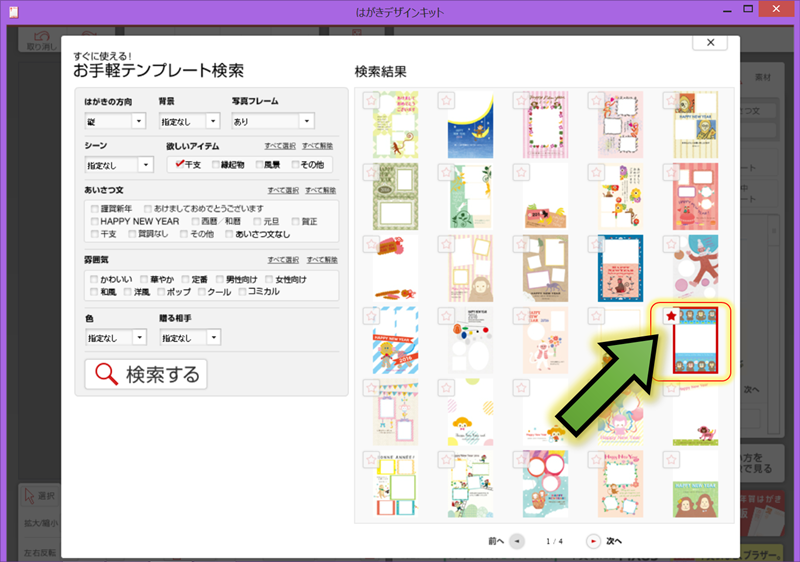Click すべて解除 link for 雰囲気

(320, 259)
